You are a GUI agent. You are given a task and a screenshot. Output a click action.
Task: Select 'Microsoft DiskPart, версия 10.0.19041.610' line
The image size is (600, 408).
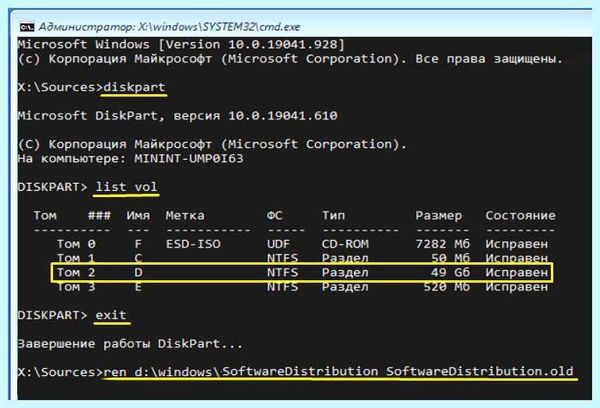click(x=178, y=116)
